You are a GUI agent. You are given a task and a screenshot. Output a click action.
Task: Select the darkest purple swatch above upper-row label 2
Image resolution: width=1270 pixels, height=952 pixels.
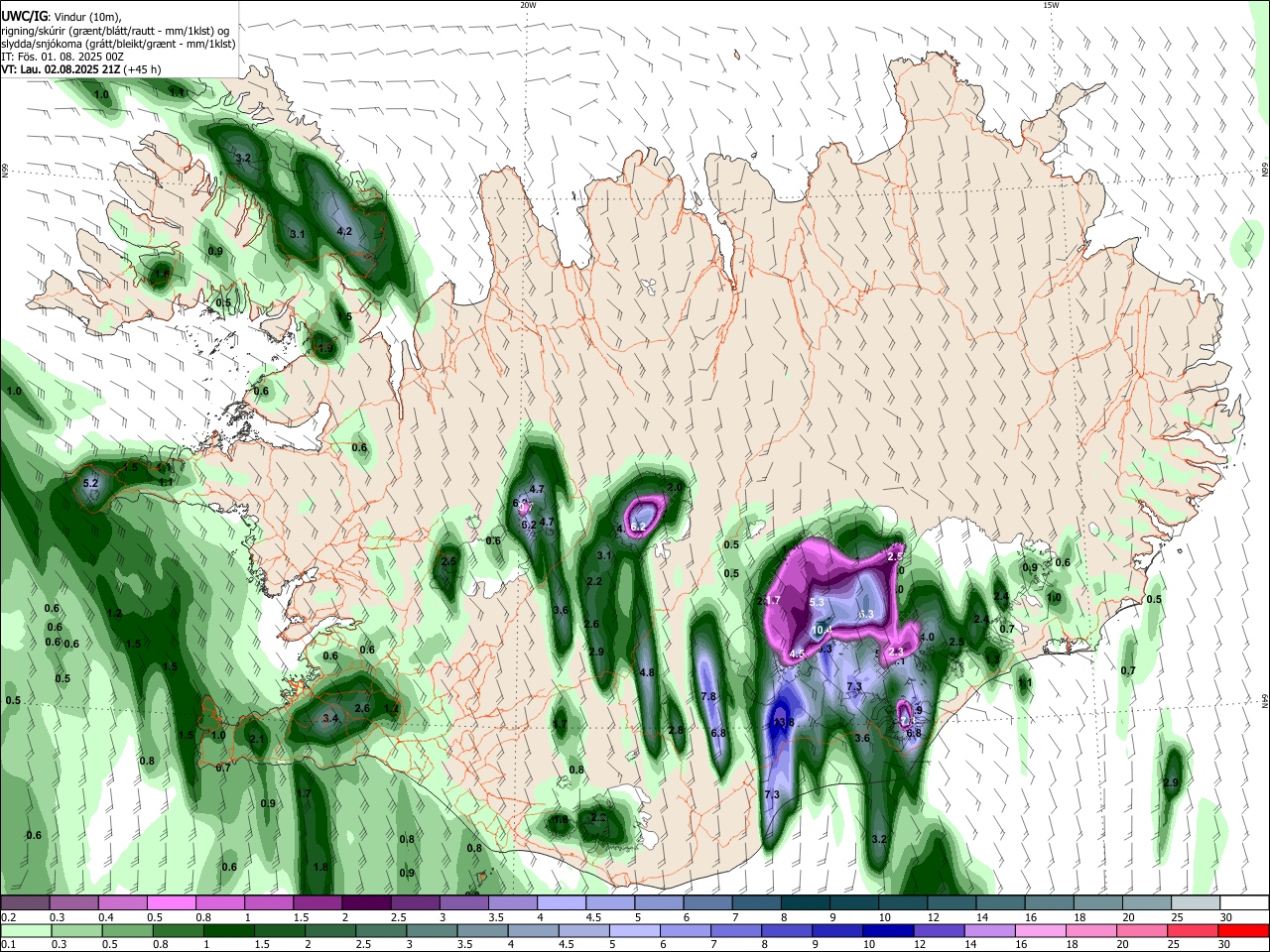pos(365,902)
